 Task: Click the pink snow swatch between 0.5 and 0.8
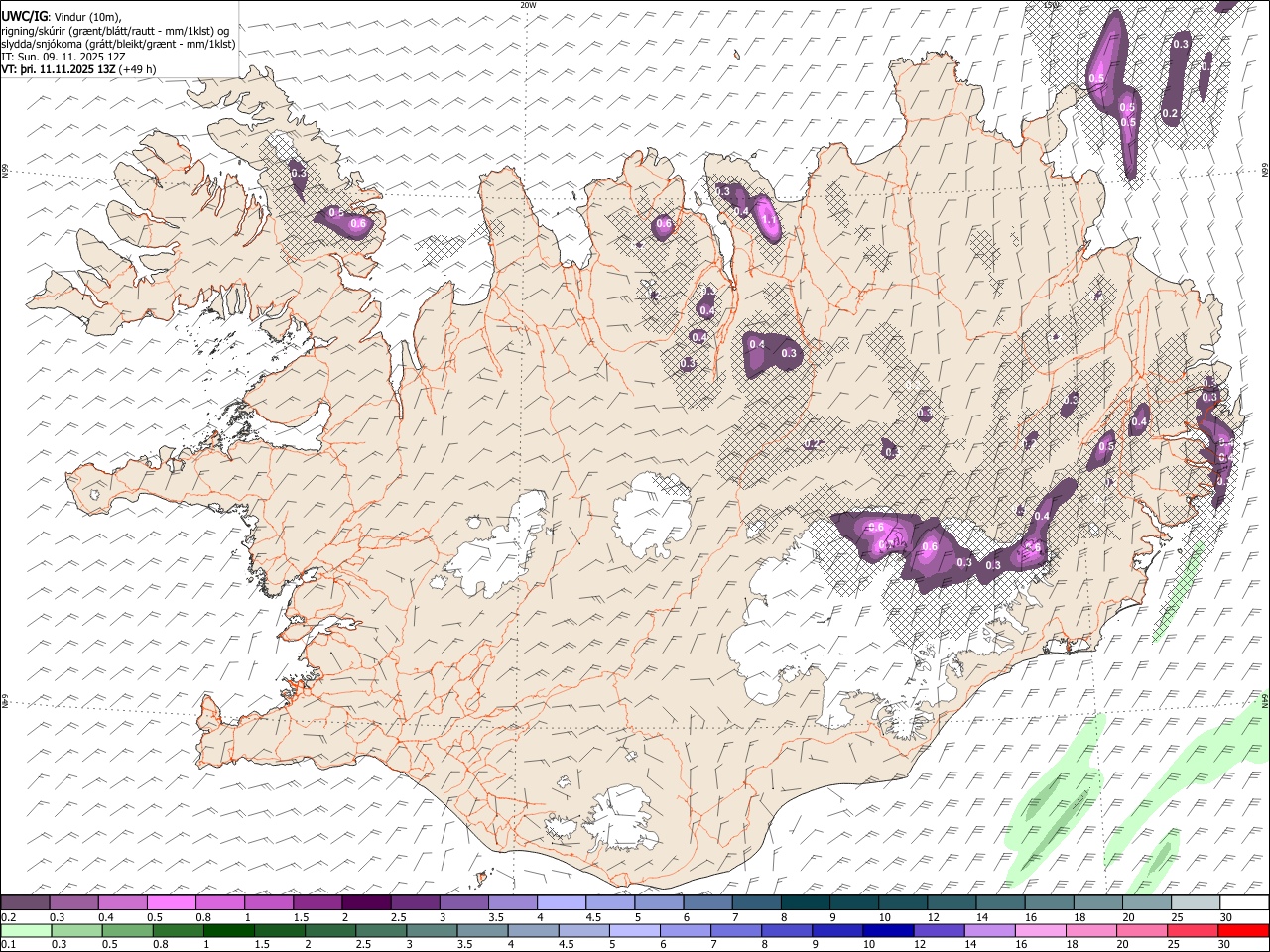tap(172, 902)
